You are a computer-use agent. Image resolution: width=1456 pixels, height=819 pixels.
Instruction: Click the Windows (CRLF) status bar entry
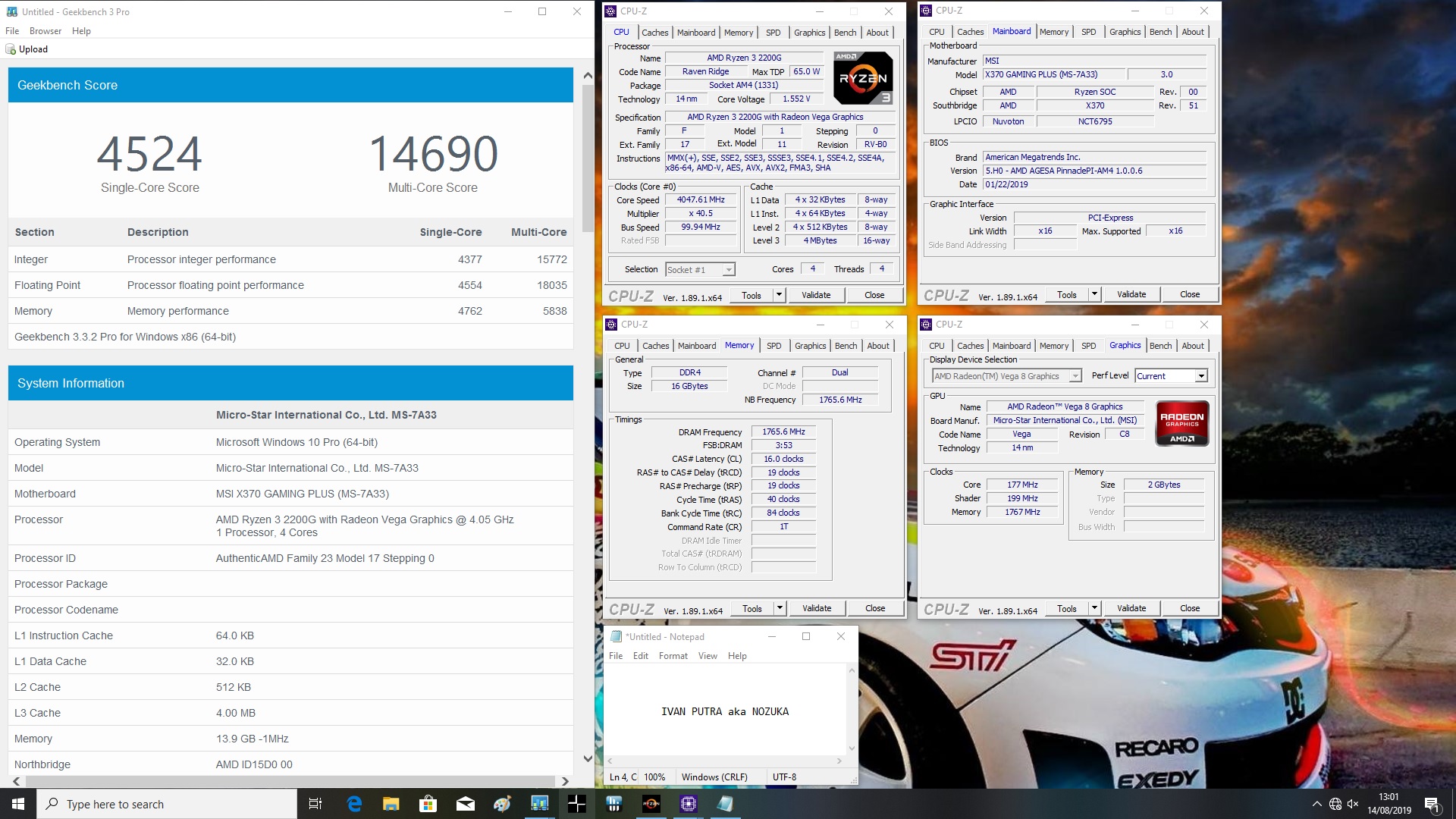coord(714,777)
